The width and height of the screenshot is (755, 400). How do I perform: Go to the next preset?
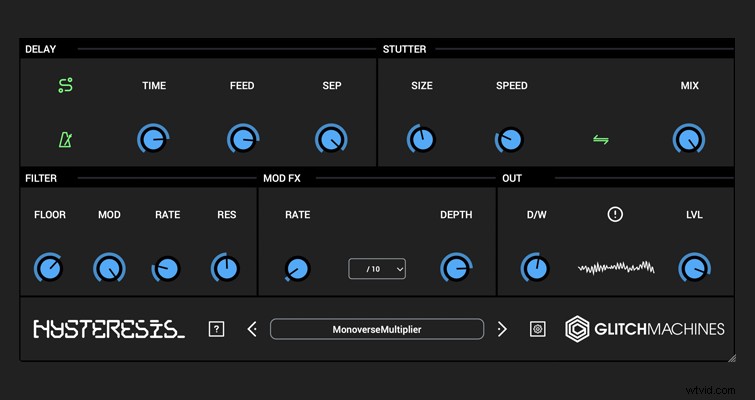coord(502,329)
